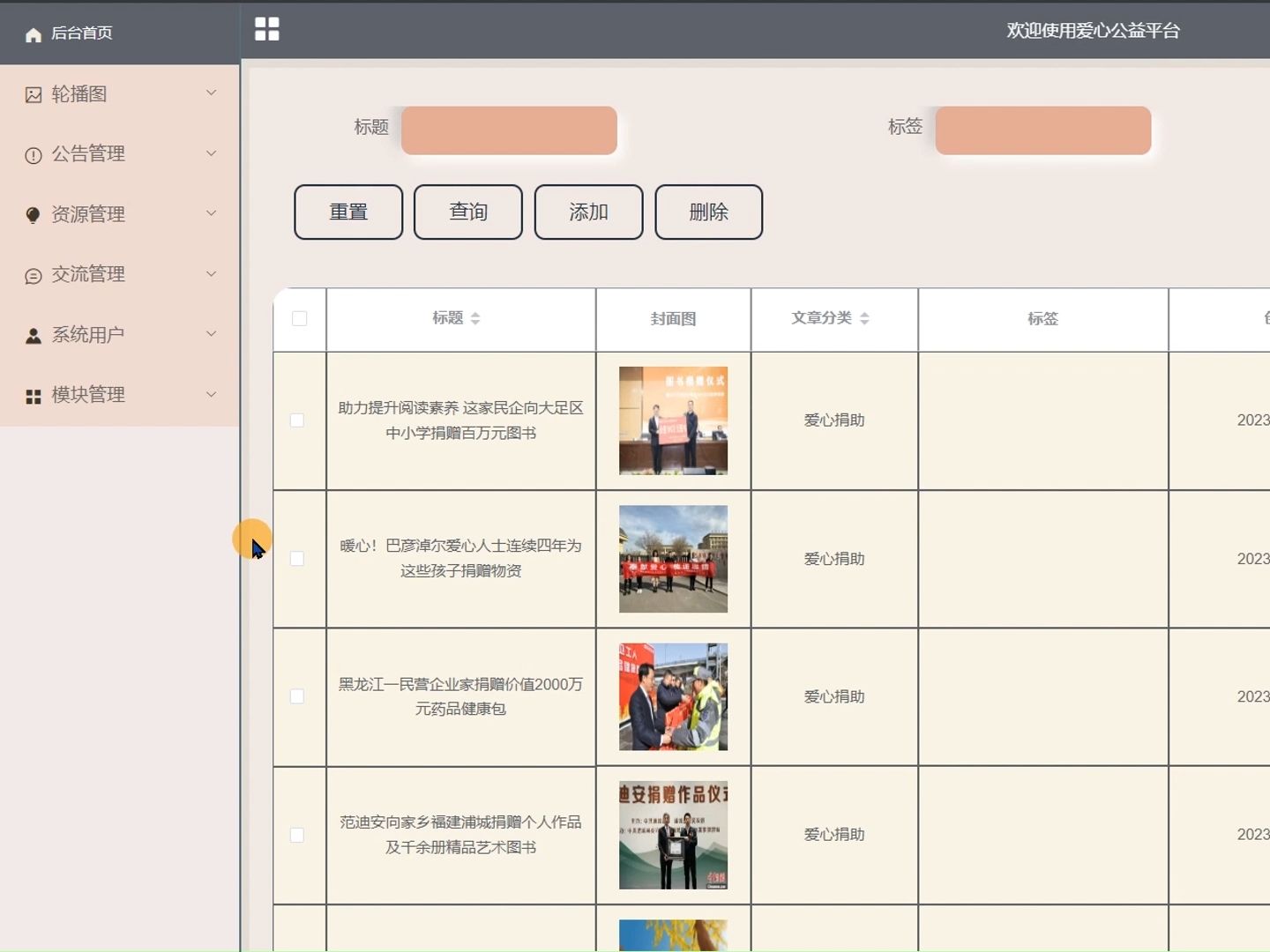Click title text 助力提升阅读素养 这家民企向大足区
Viewport: 1270px width, 952px height.
[x=460, y=408]
